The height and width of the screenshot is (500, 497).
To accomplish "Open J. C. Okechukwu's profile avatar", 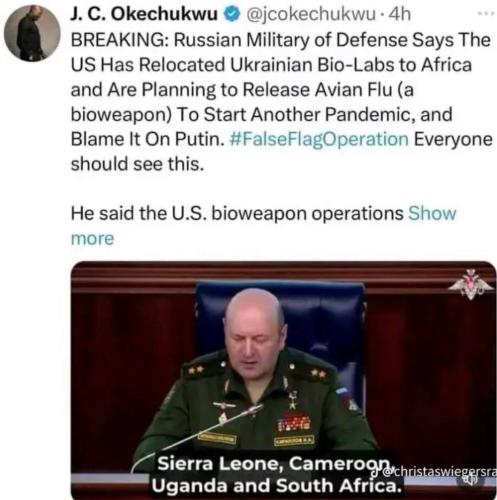I will coord(32,33).
